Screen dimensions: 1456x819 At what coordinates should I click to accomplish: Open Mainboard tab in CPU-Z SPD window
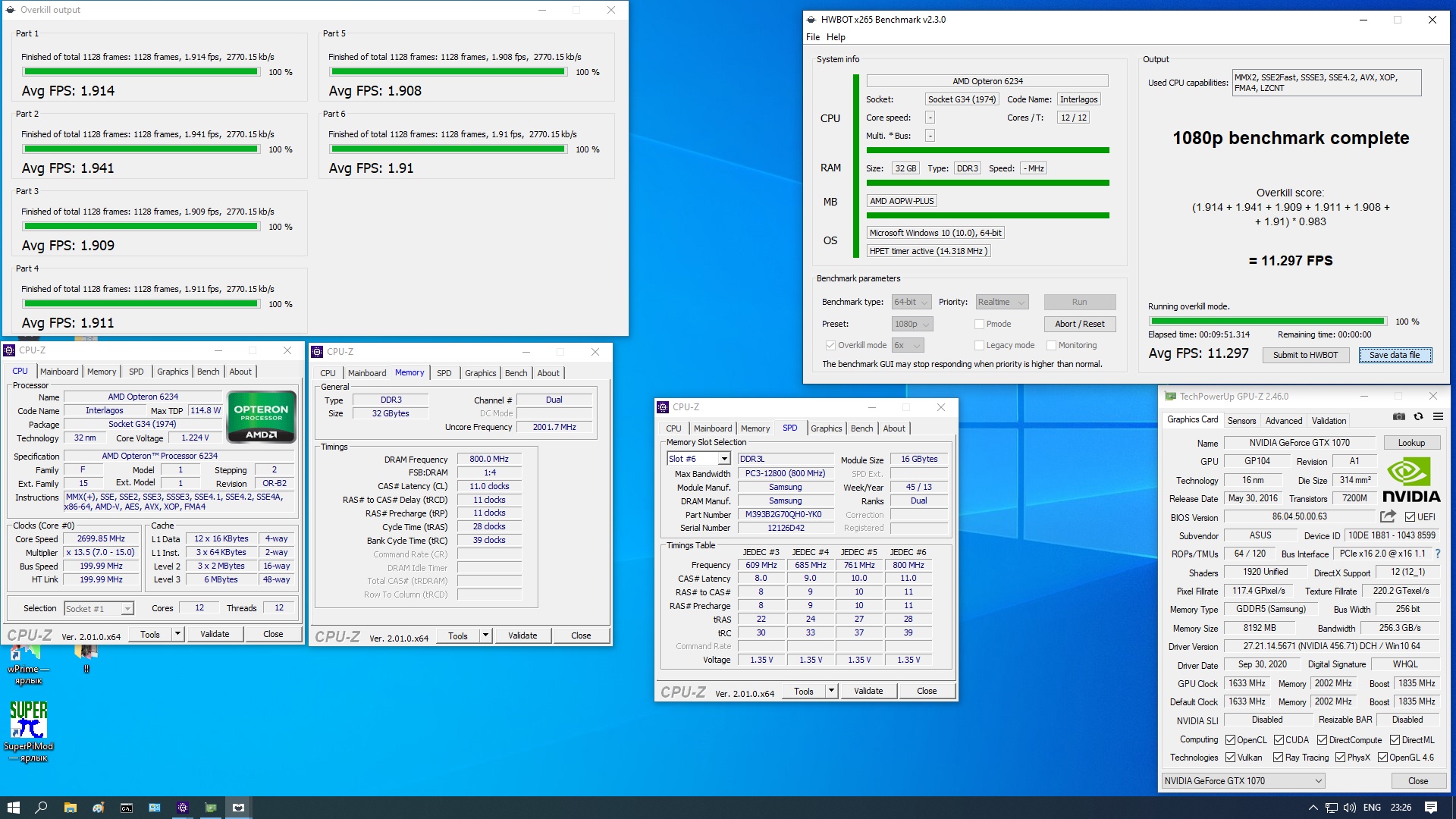(713, 428)
